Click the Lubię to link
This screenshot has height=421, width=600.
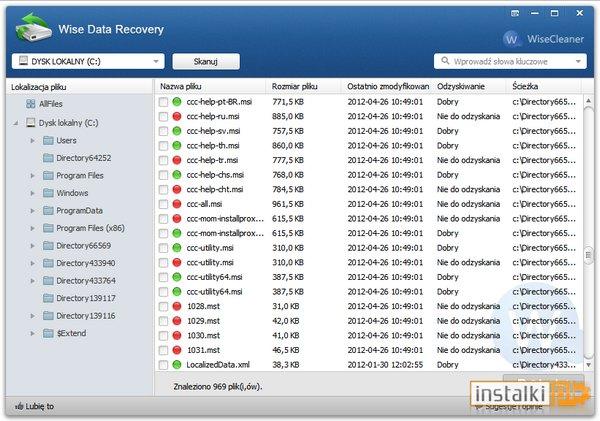pos(39,406)
